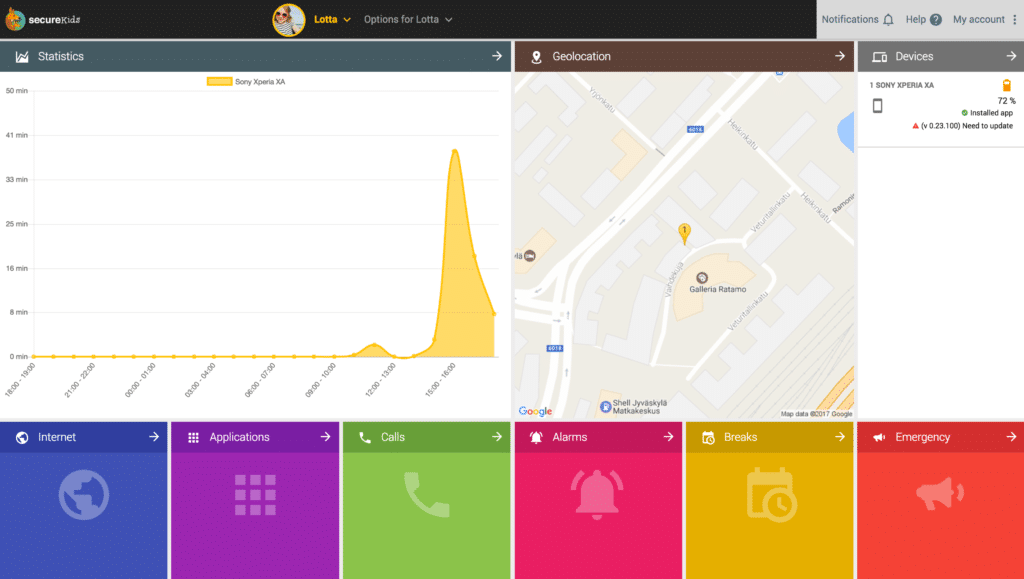The image size is (1024, 579).
Task: Click the chart peak data point
Action: click(455, 151)
